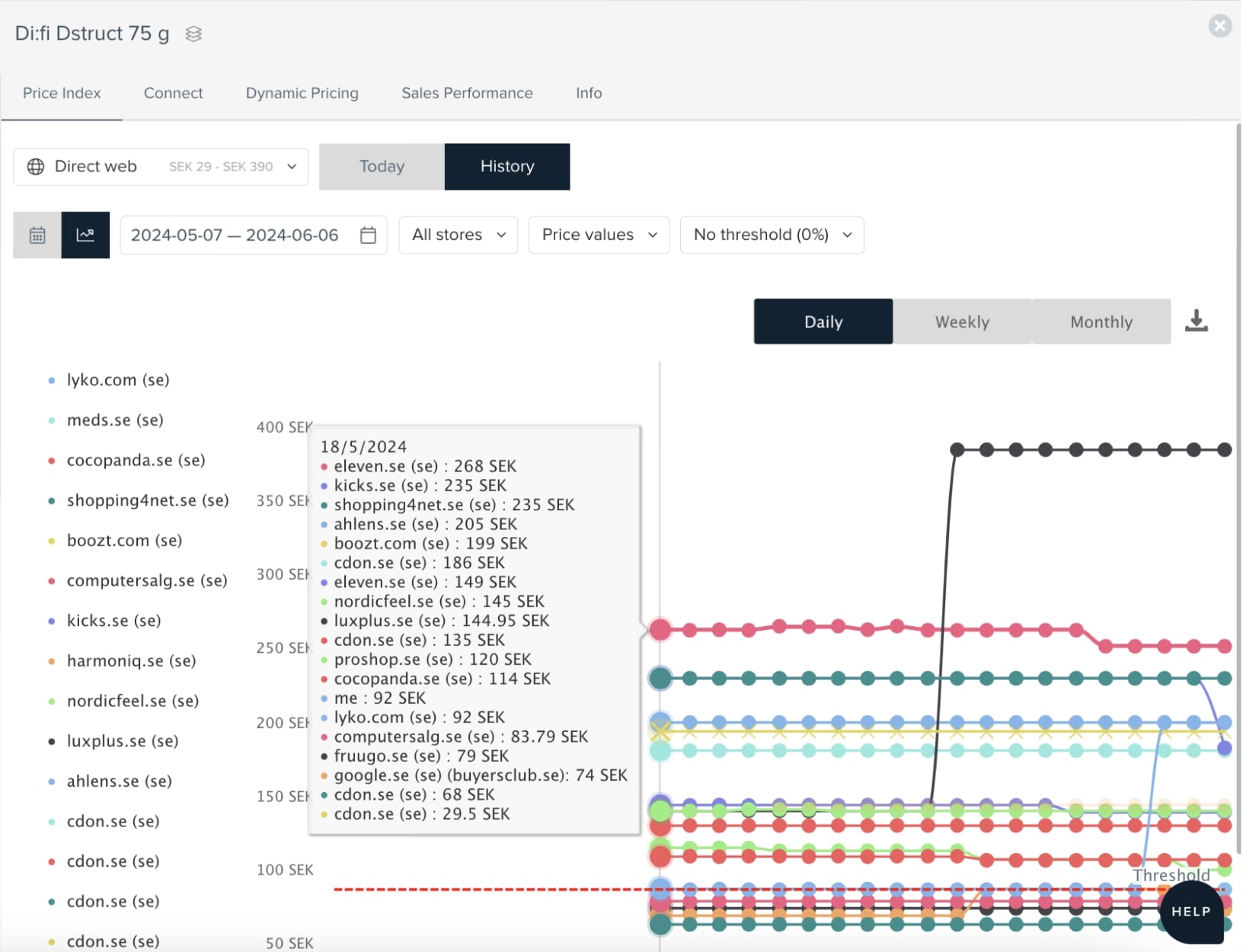
Task: Close the product panel with X icon
Action: click(x=1219, y=26)
